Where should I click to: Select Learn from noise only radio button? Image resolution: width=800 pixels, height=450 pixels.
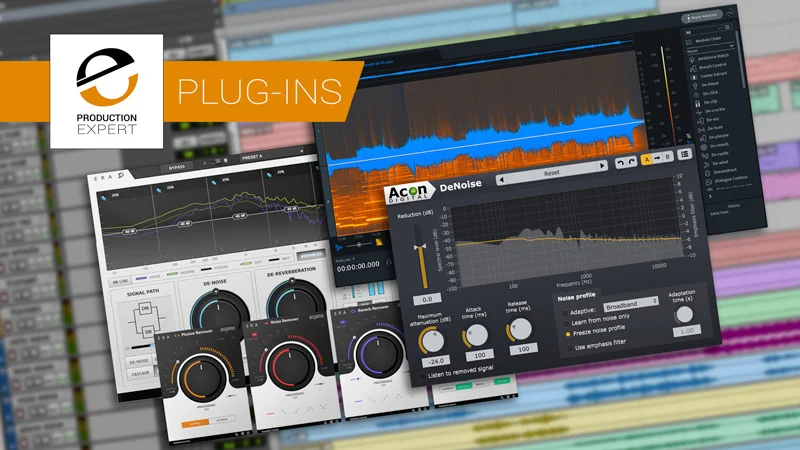pyautogui.click(x=566, y=323)
